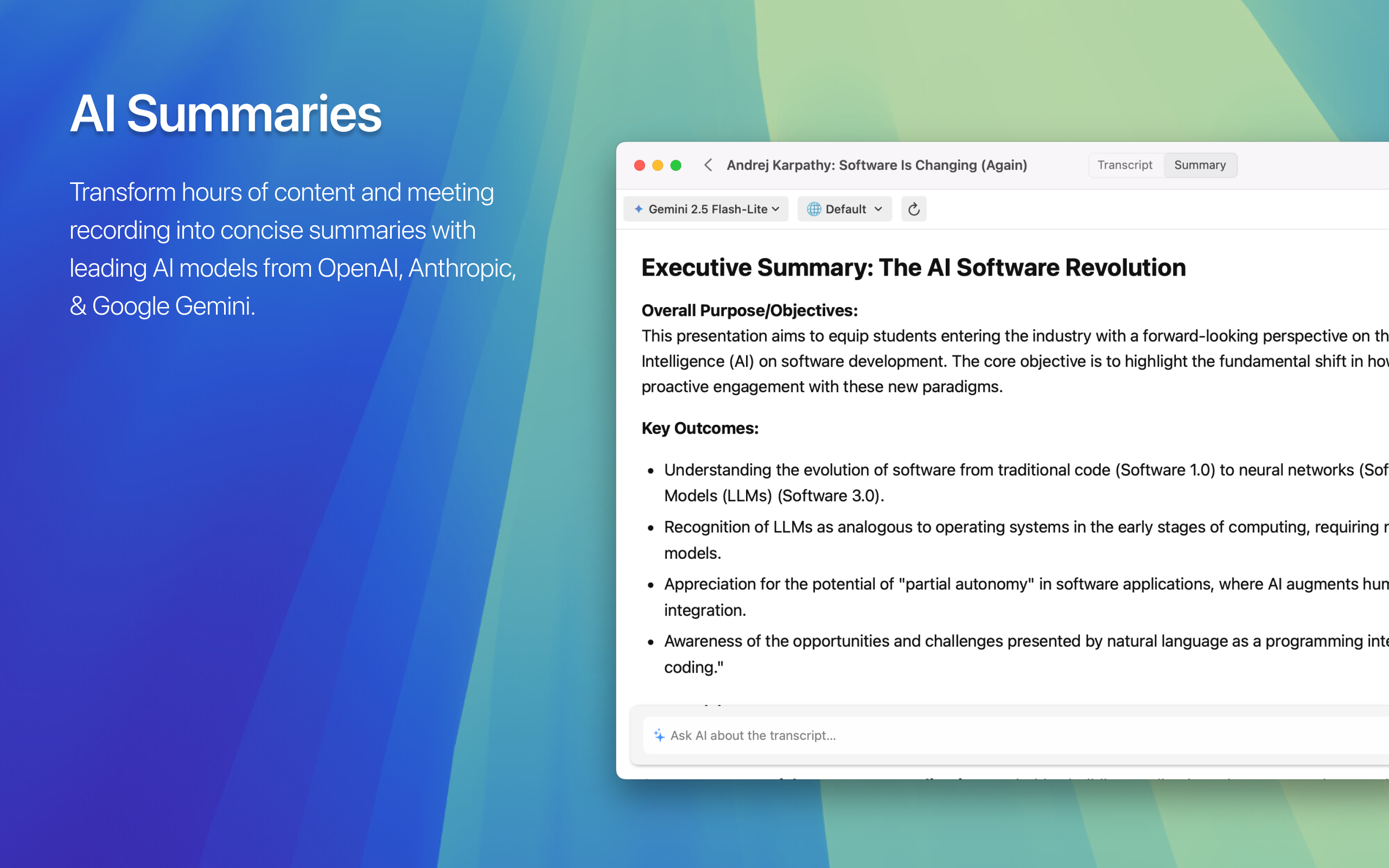Viewport: 1389px width, 868px height.
Task: Switch to the Transcript tab
Action: pyautogui.click(x=1125, y=165)
